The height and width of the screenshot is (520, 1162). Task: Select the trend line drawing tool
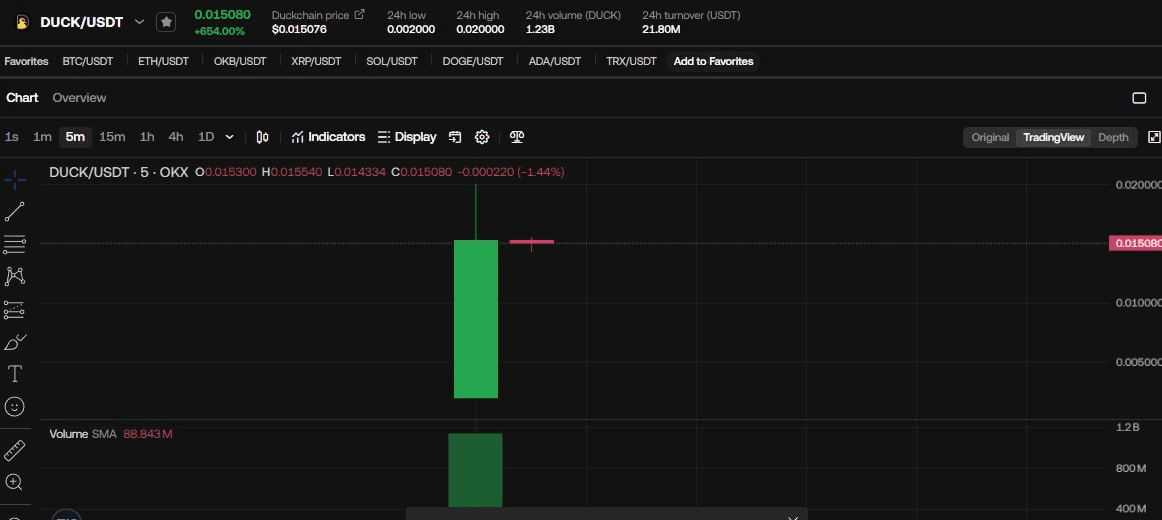tap(15, 212)
